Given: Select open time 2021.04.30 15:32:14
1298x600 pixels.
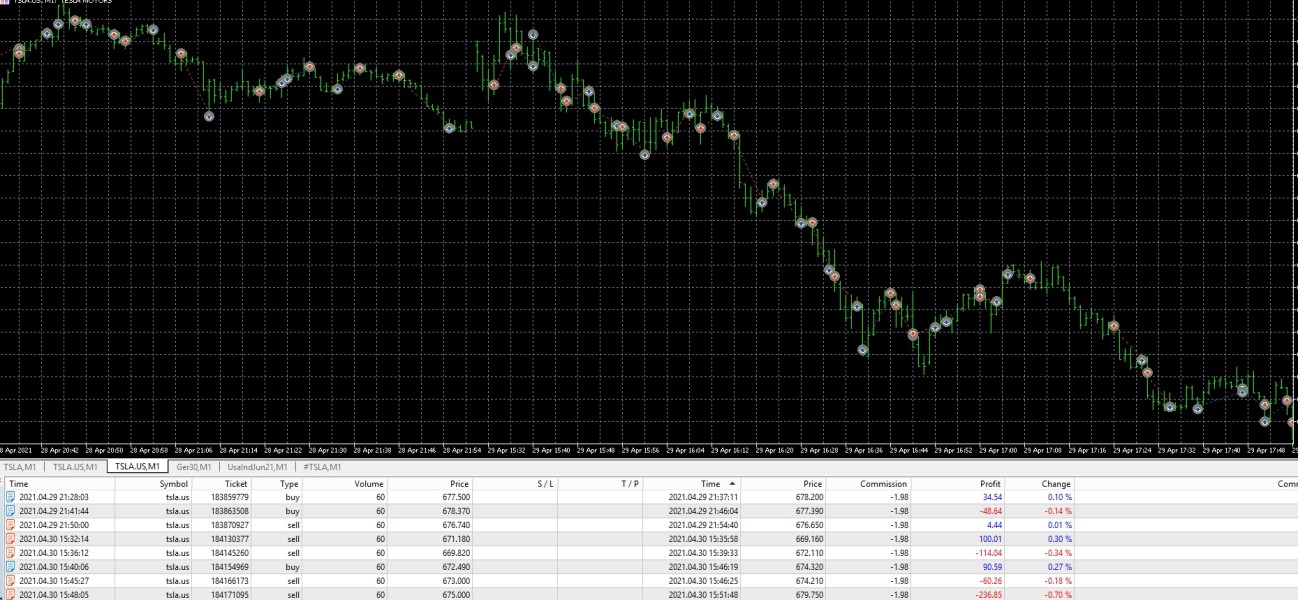Looking at the screenshot, I should 54,538.
